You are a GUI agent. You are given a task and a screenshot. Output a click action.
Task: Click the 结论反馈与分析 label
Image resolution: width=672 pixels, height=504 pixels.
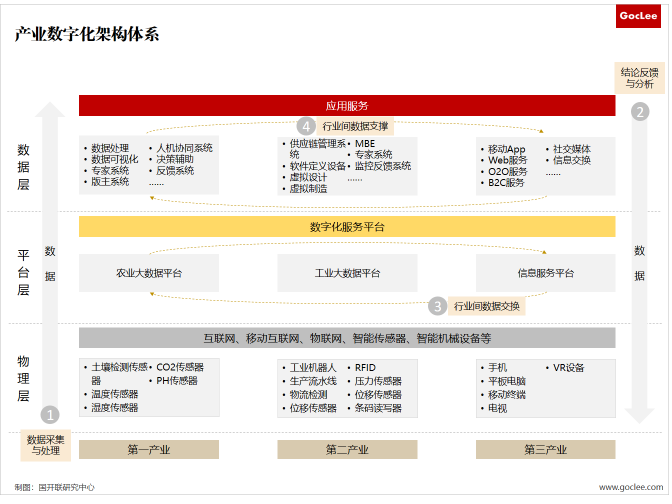pos(639,78)
